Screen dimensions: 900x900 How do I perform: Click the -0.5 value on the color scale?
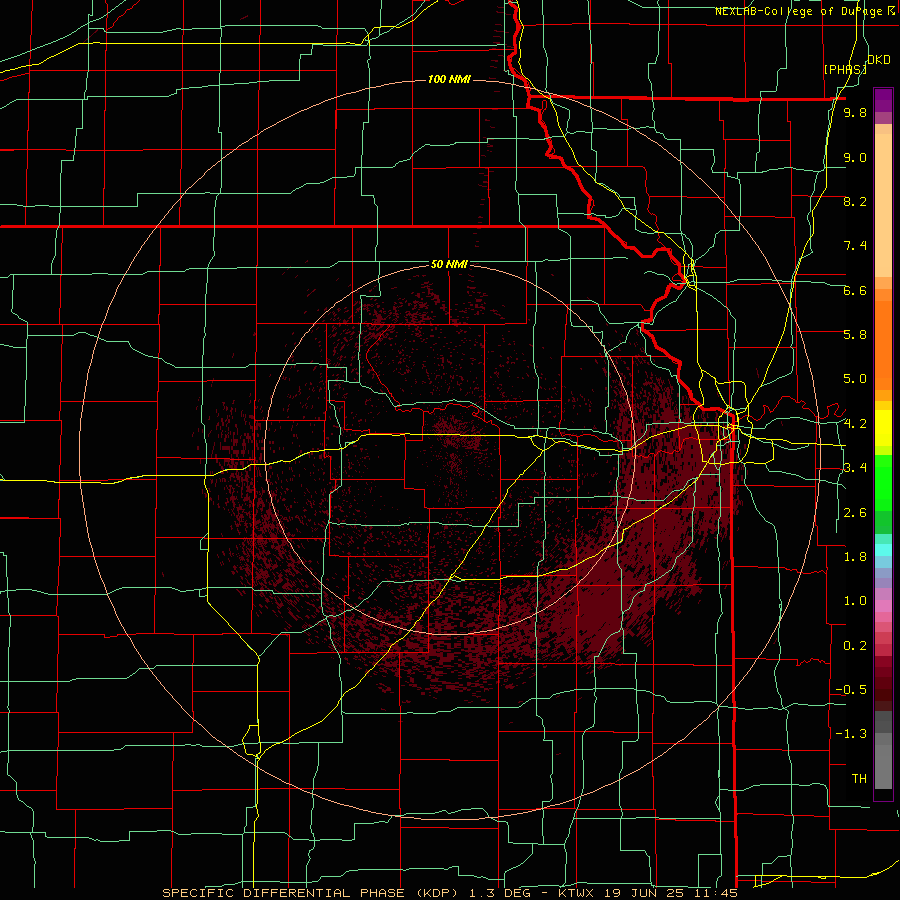tap(852, 690)
